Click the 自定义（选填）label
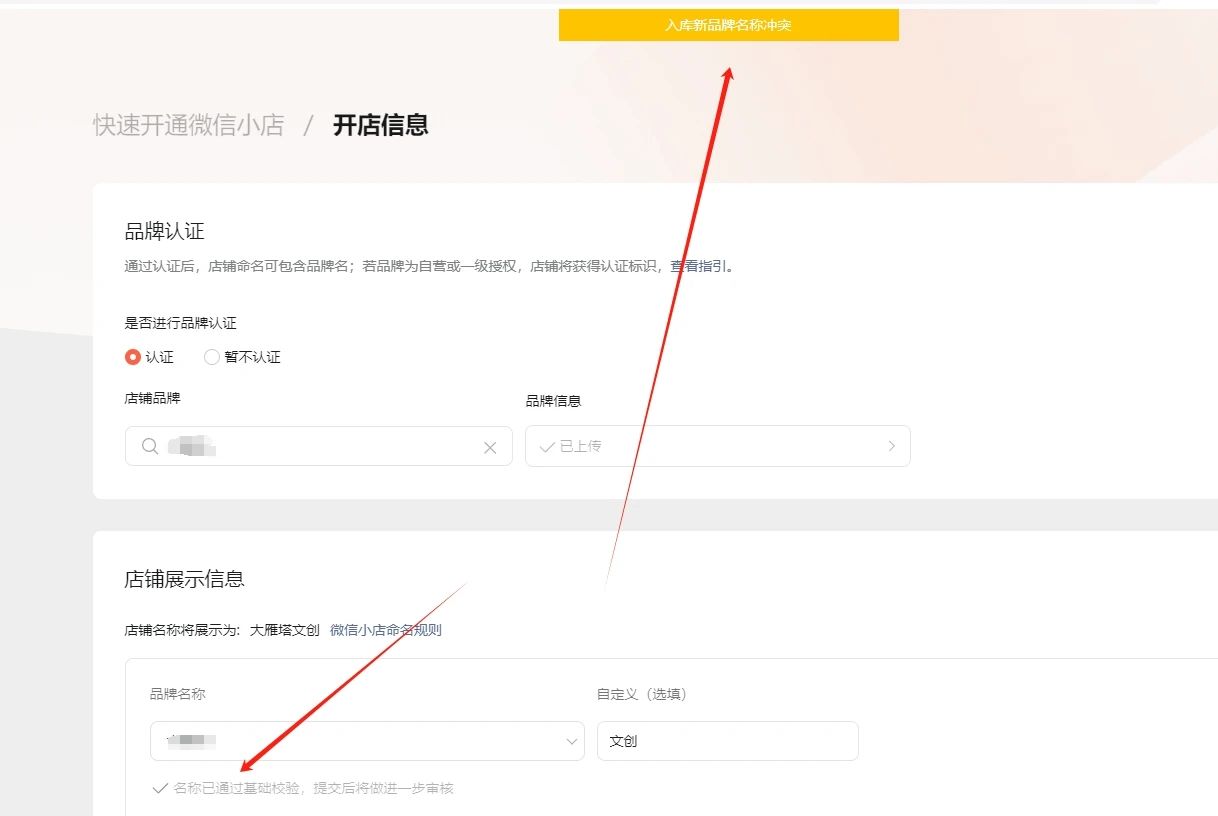Viewport: 1218px width, 816px height. pyautogui.click(x=642, y=694)
